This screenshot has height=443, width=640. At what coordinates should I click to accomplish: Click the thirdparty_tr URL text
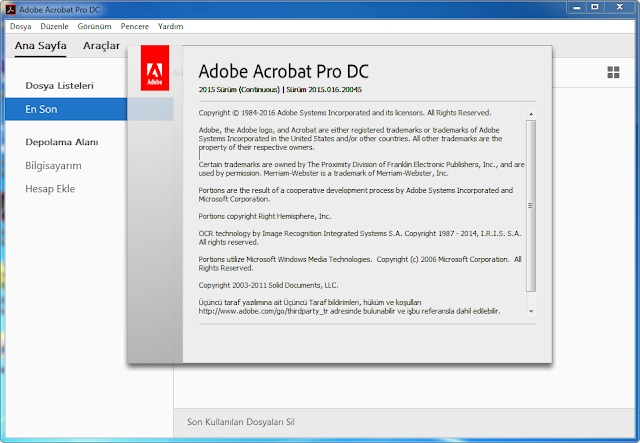click(x=263, y=311)
